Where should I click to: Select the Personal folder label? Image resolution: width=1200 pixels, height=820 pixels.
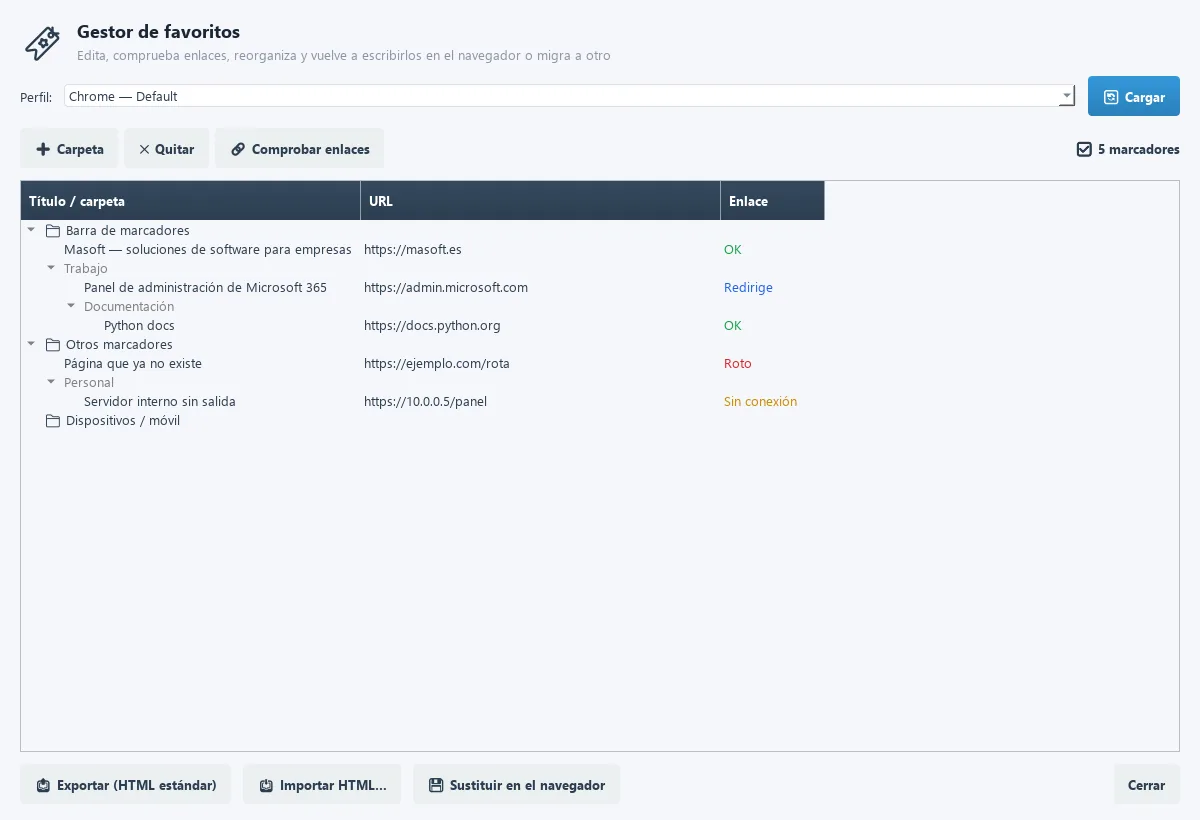(89, 383)
